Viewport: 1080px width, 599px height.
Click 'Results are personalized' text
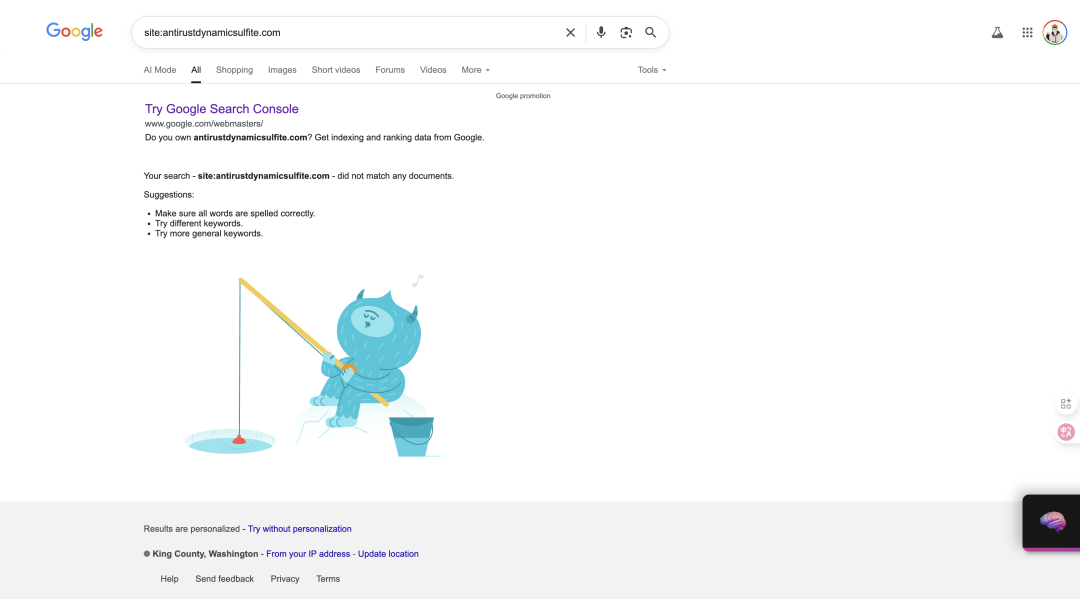pyautogui.click(x=191, y=529)
